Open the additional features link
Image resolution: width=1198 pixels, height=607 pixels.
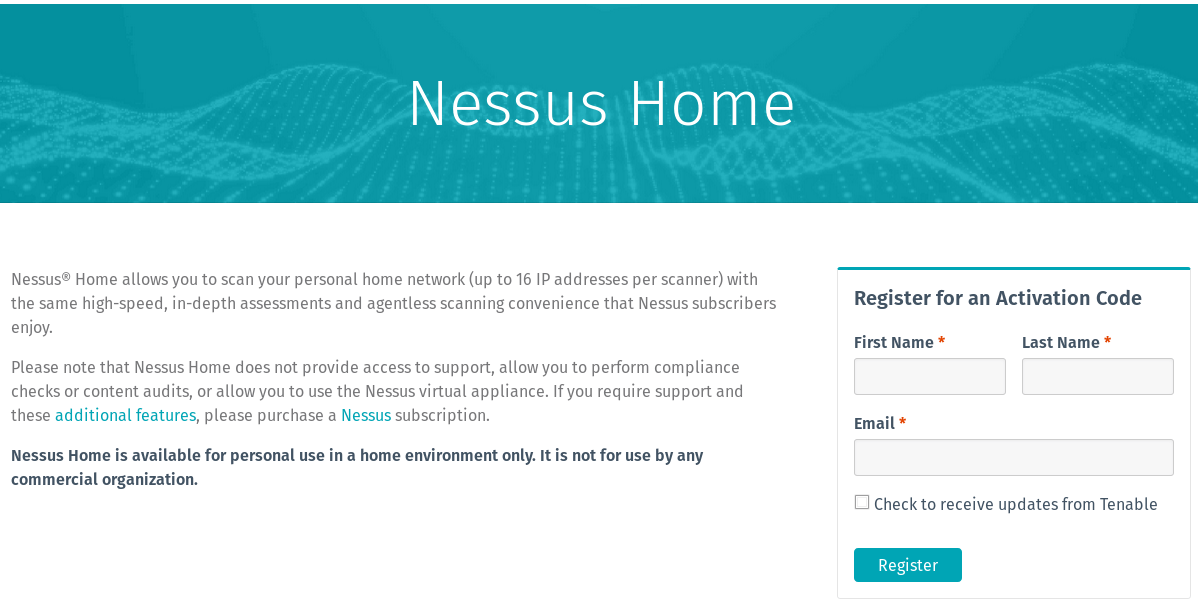(x=124, y=415)
